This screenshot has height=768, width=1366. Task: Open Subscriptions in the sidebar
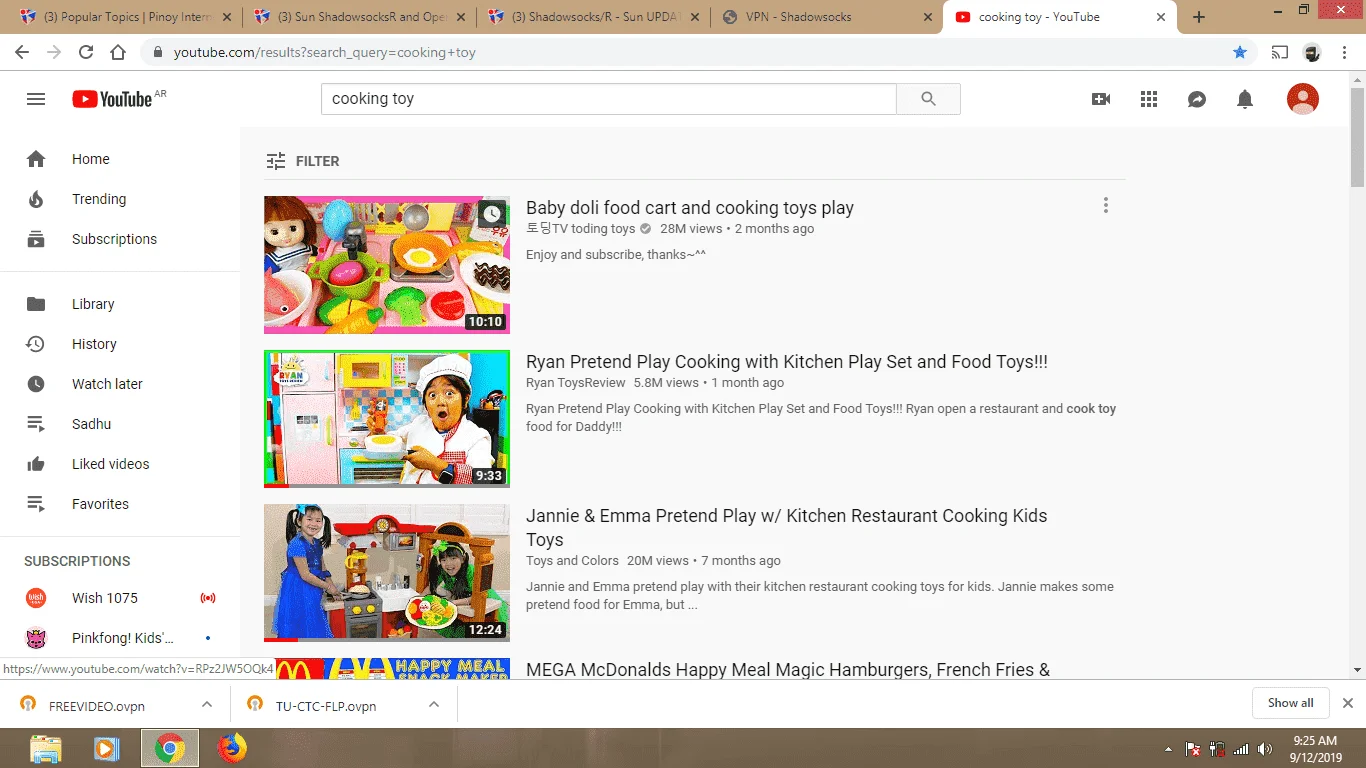[x=120, y=239]
